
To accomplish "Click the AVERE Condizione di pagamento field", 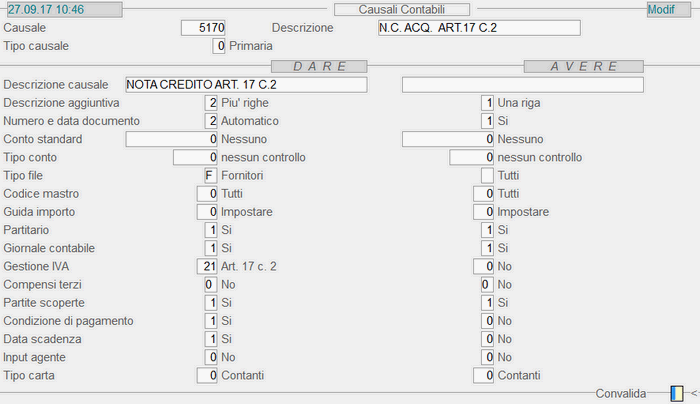I will 487,321.
